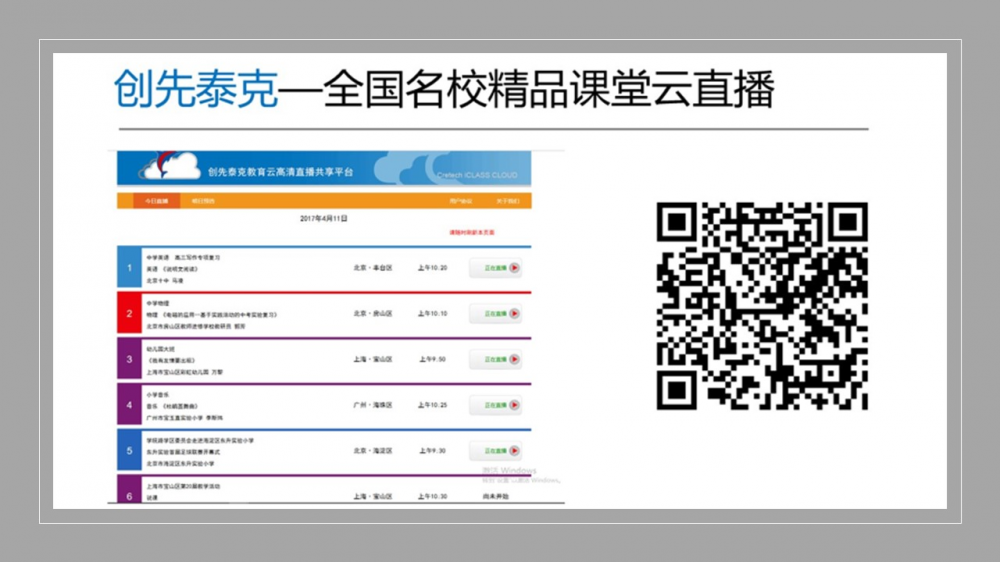
Task: Click the Cretech iCLASS CLOUD banner text
Action: pyautogui.click(x=477, y=175)
